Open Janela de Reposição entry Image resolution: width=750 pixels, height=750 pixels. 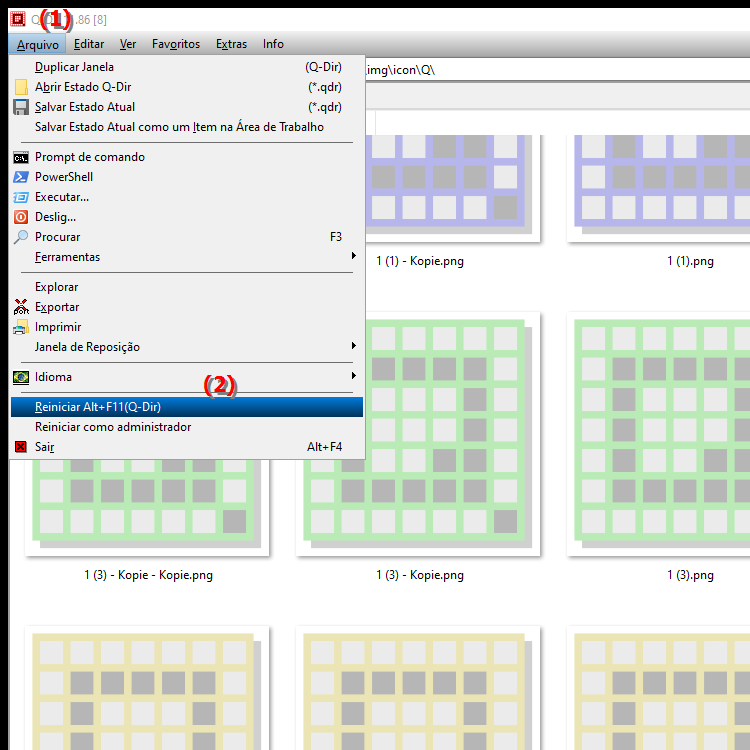pyautogui.click(x=187, y=347)
